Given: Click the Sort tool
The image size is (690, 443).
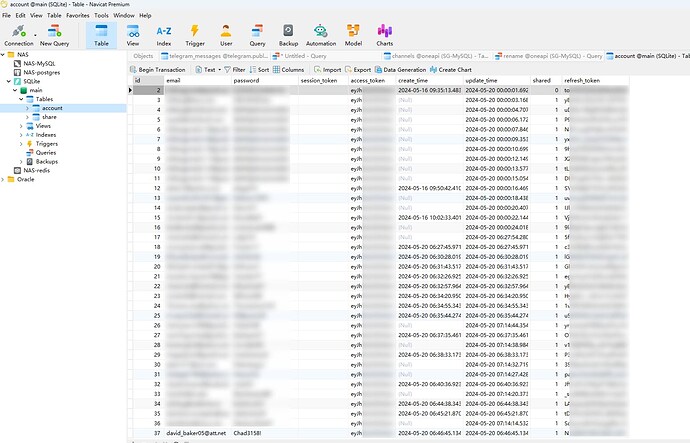Looking at the screenshot, I should [x=259, y=70].
